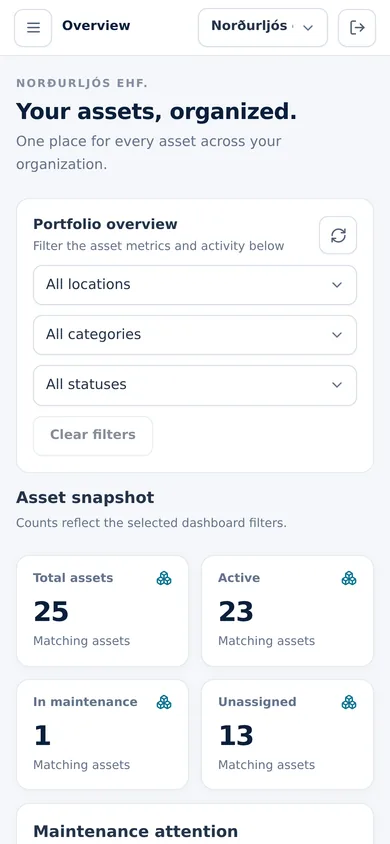Click the Clear filters button

[x=93, y=435]
